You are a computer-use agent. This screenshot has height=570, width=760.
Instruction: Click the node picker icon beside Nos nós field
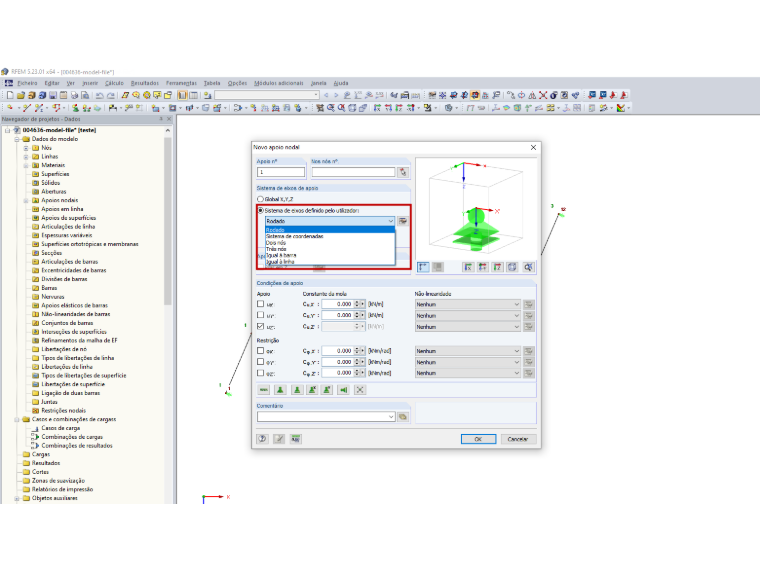(403, 172)
